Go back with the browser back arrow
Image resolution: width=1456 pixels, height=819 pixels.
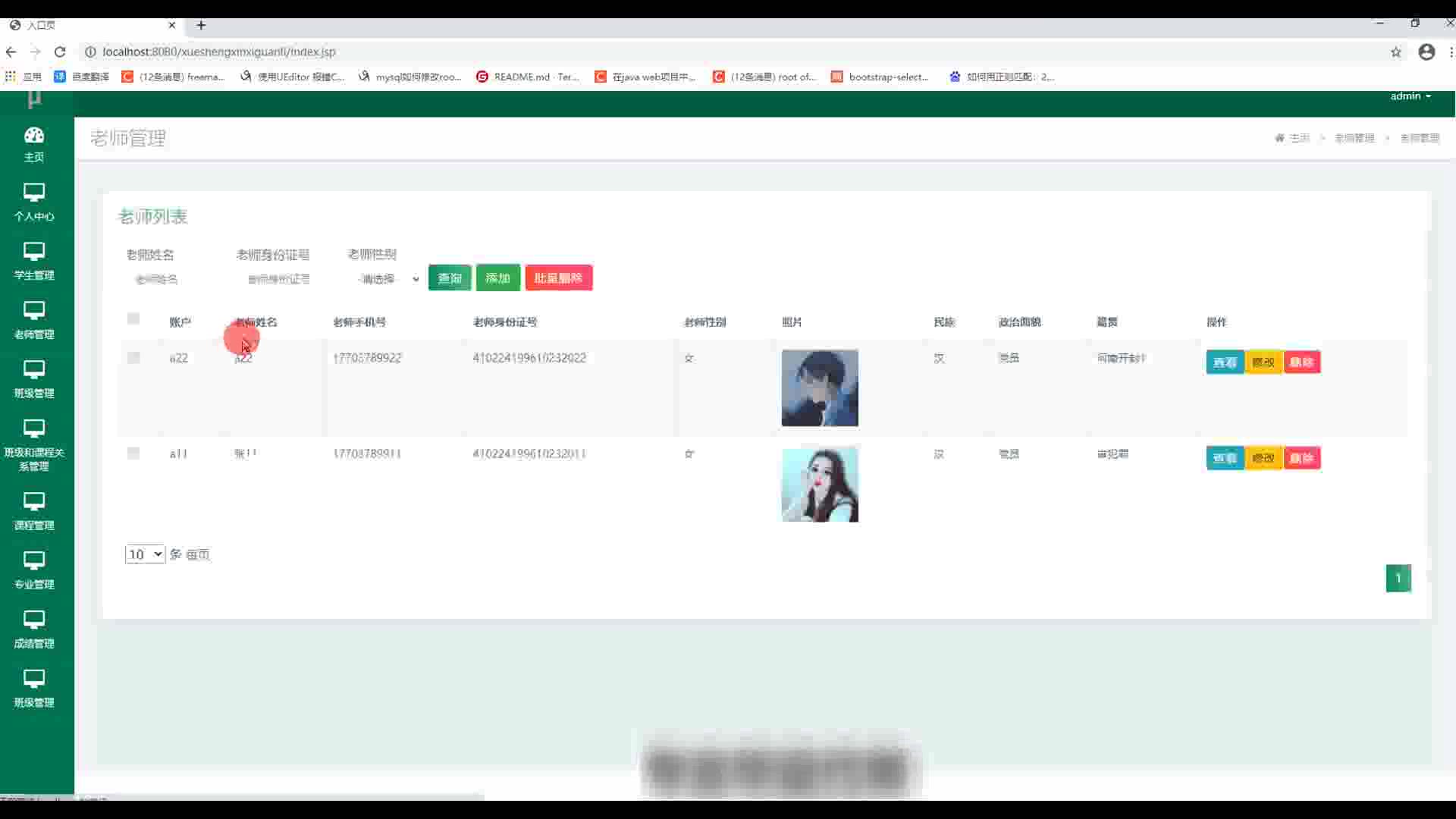pyautogui.click(x=11, y=52)
